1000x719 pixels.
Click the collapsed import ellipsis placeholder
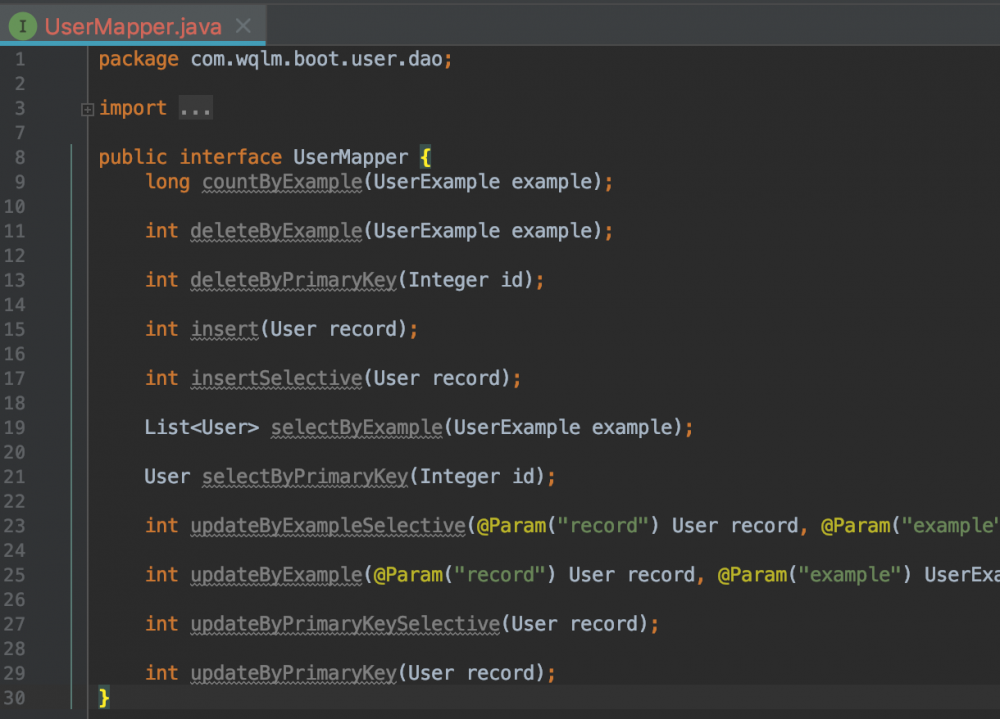point(195,109)
